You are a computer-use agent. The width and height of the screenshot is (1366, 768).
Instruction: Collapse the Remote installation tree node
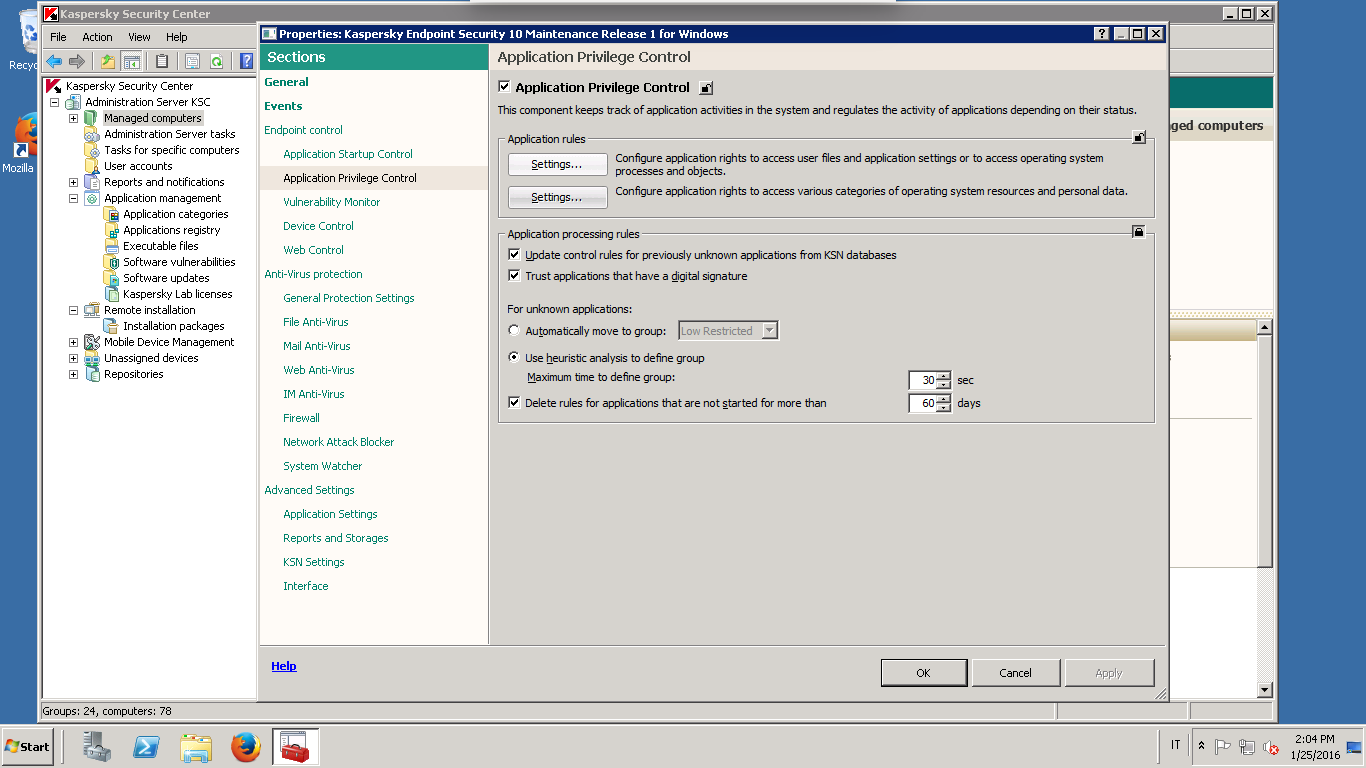[73, 310]
